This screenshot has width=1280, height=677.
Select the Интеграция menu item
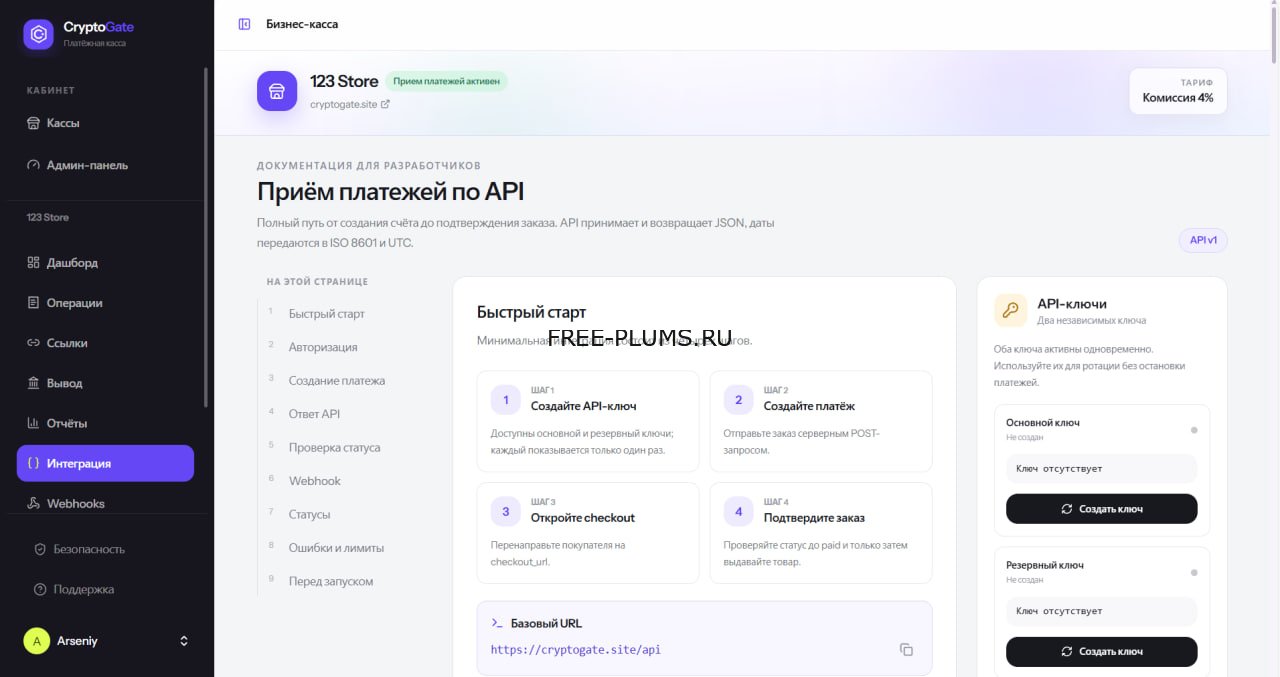click(105, 463)
